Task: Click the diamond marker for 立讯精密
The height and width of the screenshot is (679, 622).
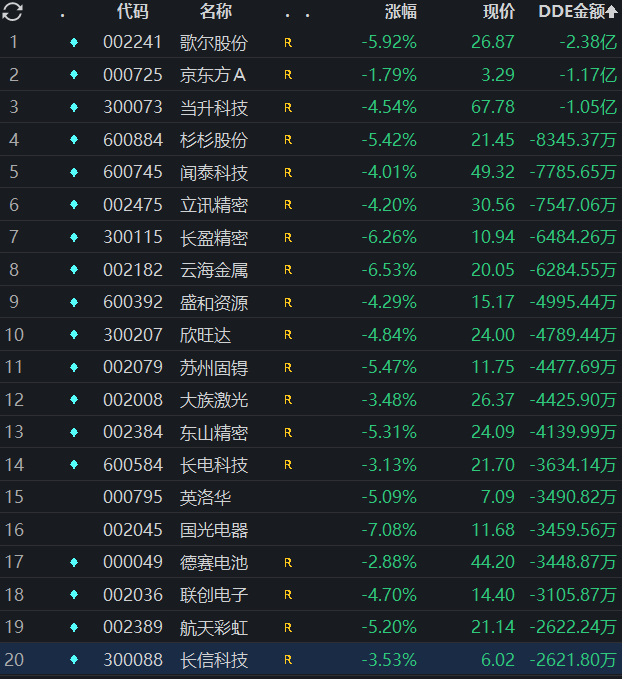Action: [74, 205]
